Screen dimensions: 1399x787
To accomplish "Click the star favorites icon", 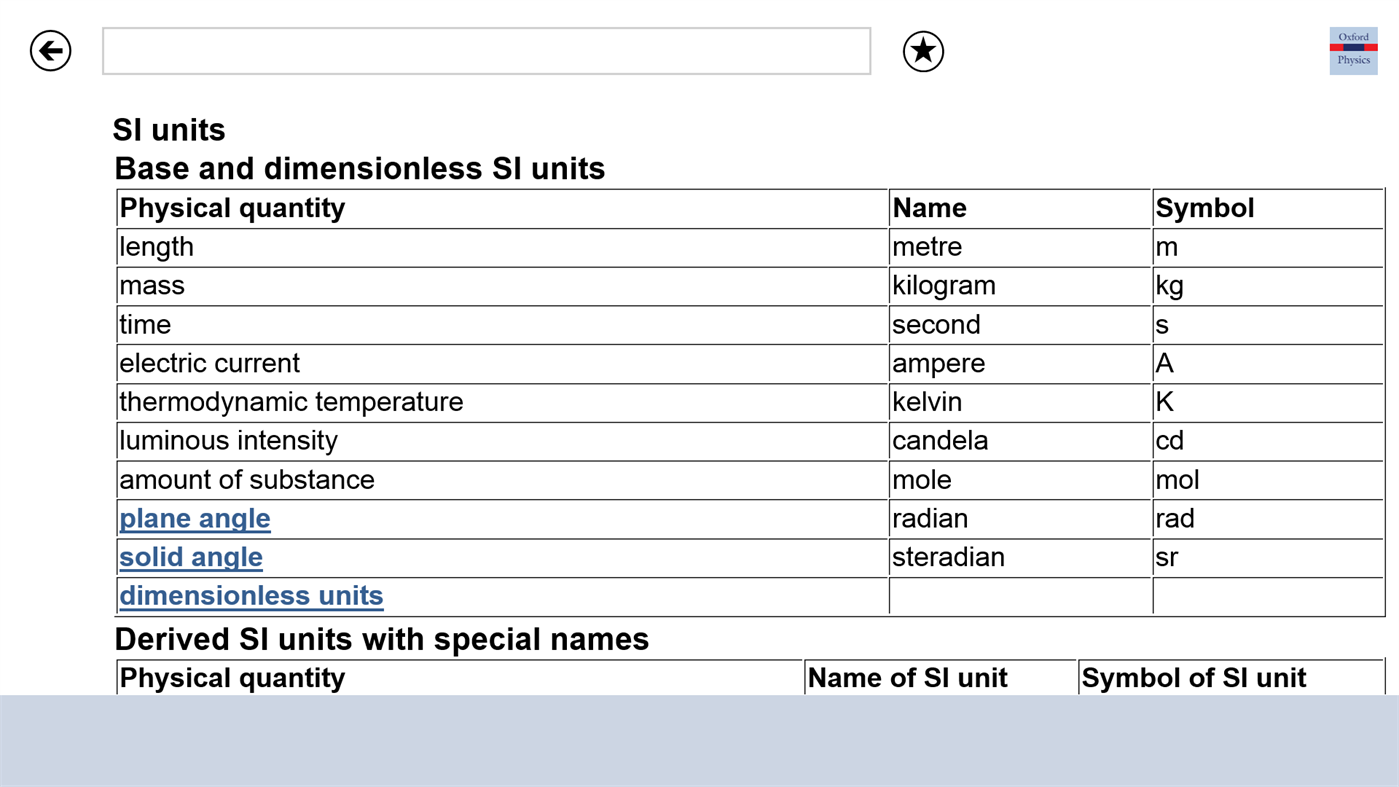I will (920, 49).
